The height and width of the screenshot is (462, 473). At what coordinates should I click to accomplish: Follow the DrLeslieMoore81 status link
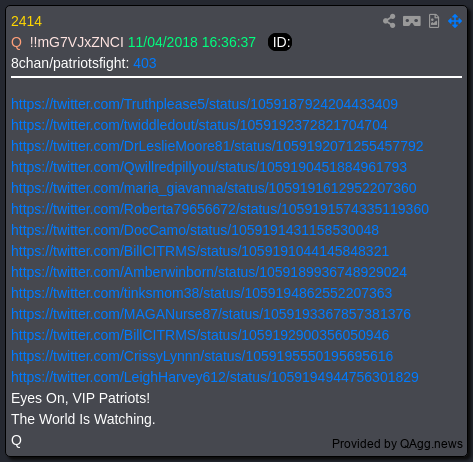(x=217, y=146)
